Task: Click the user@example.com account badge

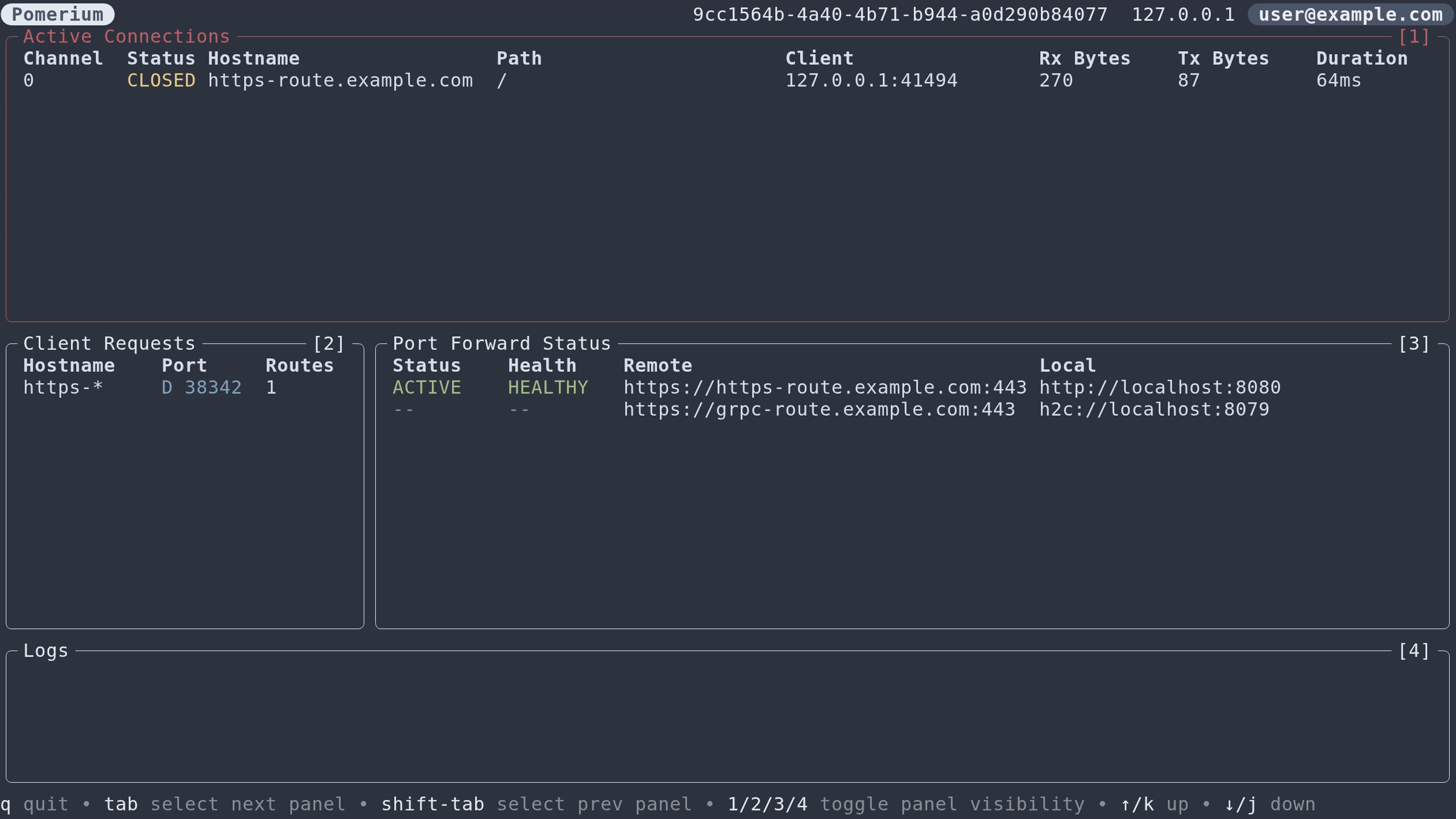Action: point(1350,14)
